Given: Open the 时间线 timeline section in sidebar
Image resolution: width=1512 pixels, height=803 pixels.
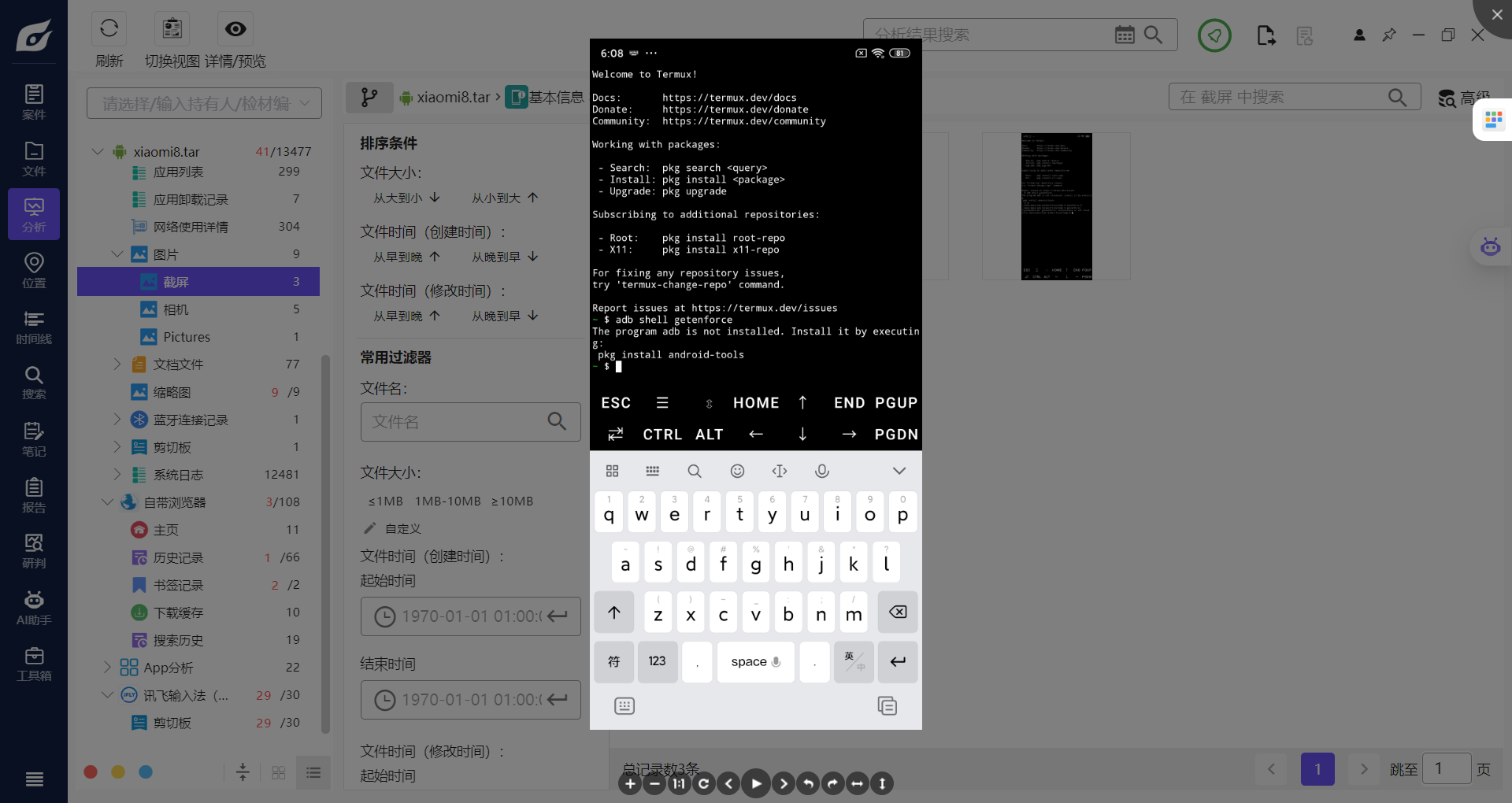Looking at the screenshot, I should coord(34,327).
